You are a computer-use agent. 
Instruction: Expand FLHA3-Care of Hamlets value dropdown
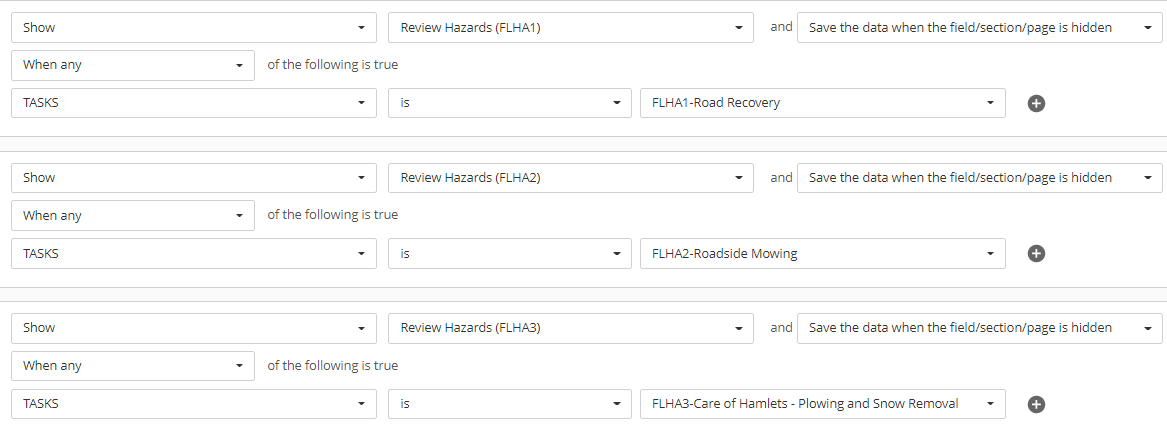(x=822, y=404)
